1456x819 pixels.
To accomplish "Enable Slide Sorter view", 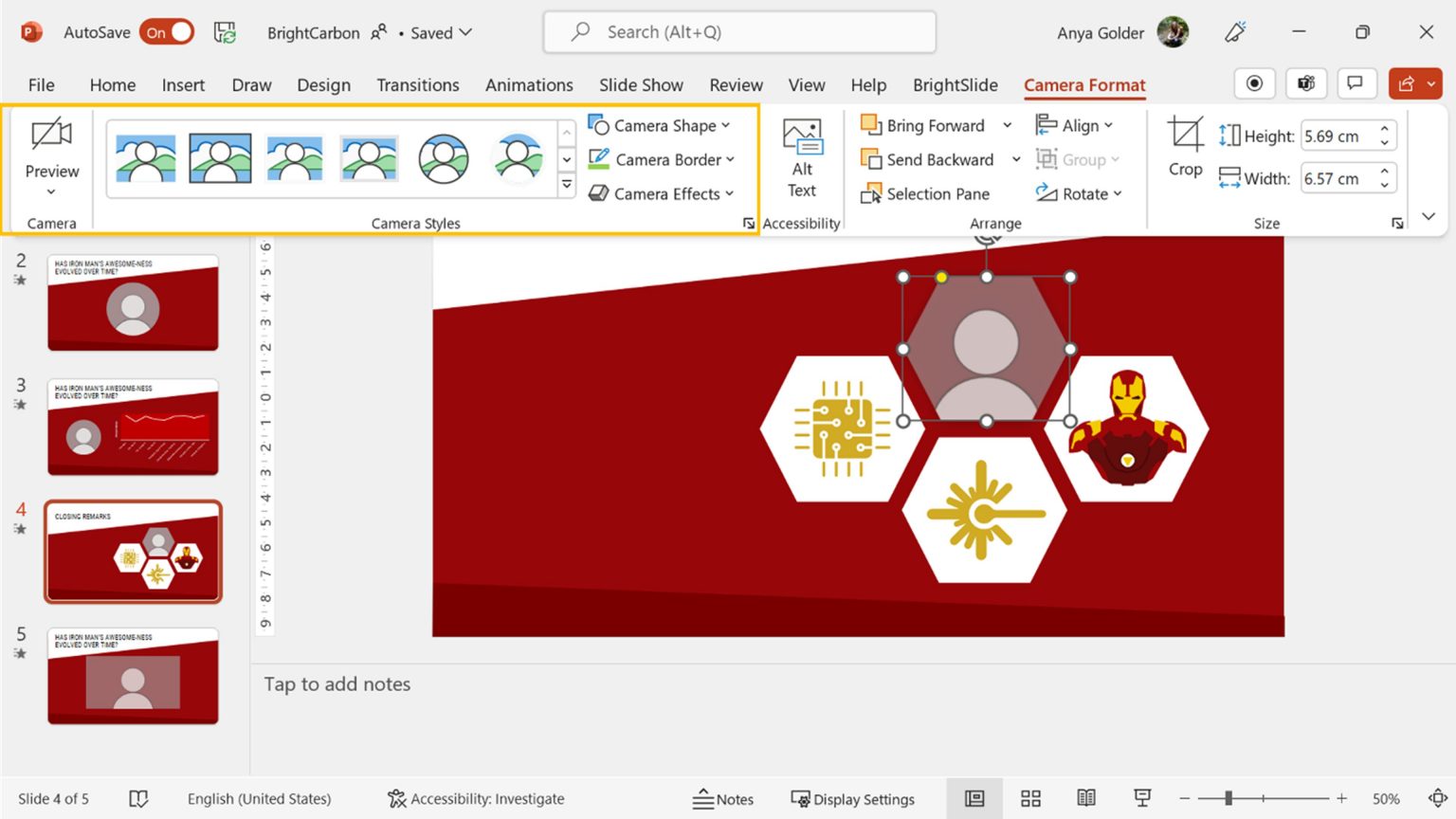I will 1030,798.
